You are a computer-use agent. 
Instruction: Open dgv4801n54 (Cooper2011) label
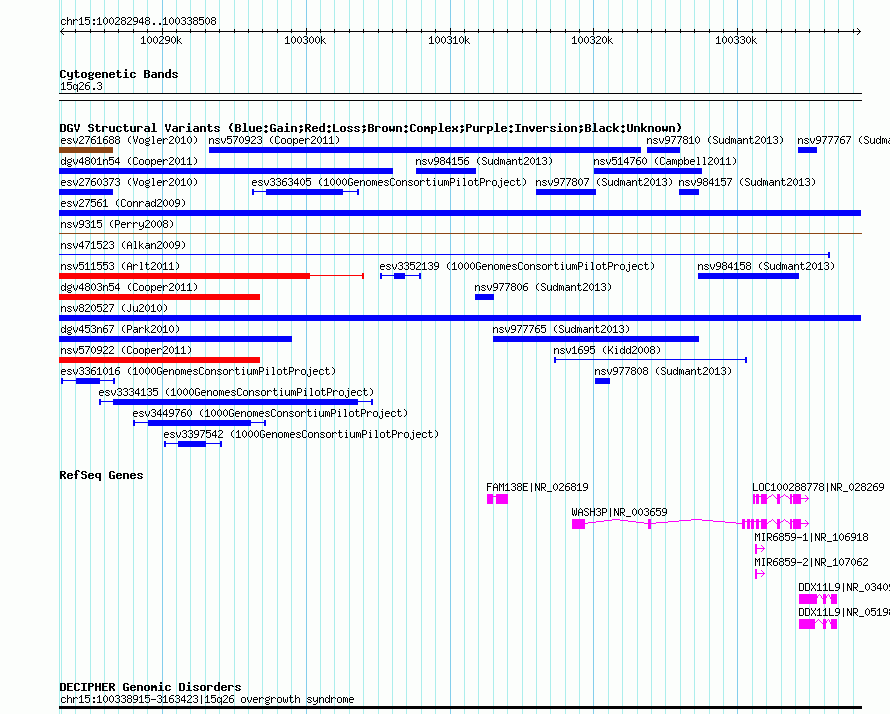(129, 161)
